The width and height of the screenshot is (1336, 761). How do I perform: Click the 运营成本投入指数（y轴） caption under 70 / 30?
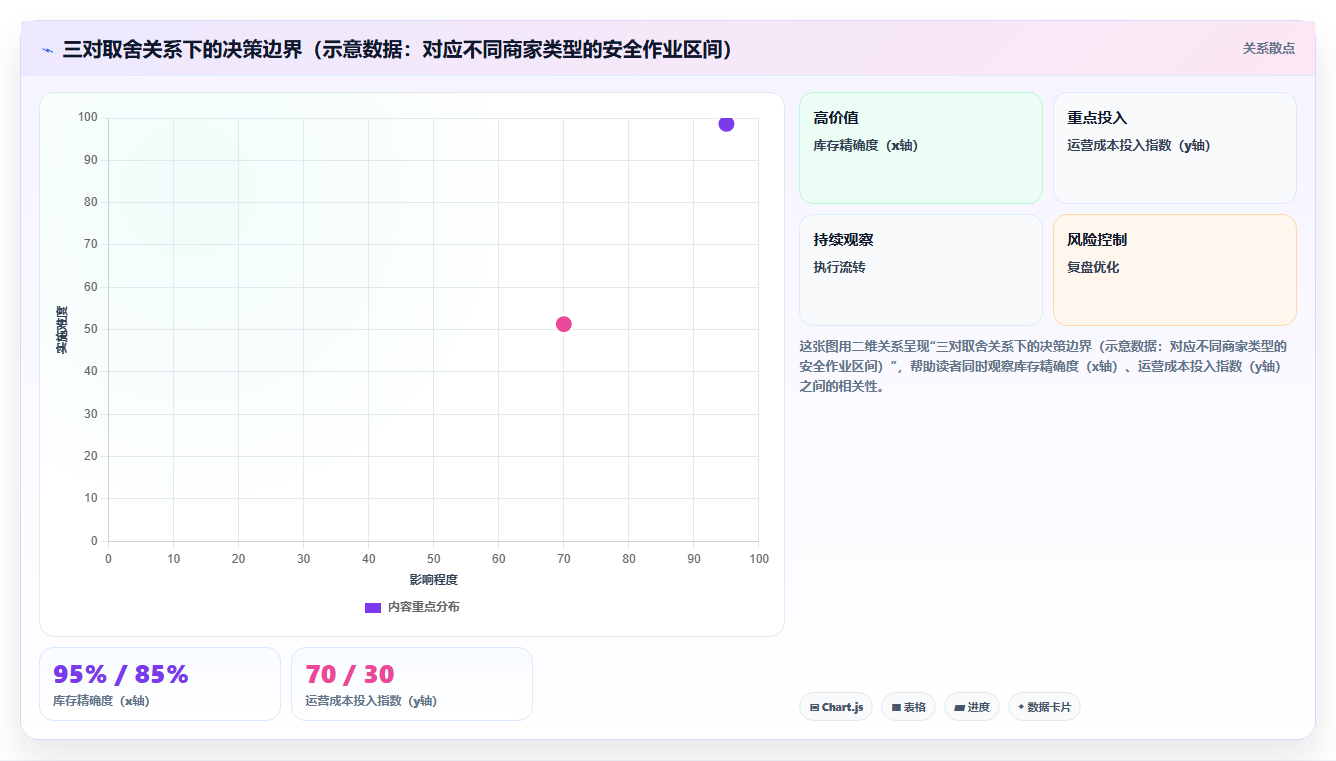(371, 701)
